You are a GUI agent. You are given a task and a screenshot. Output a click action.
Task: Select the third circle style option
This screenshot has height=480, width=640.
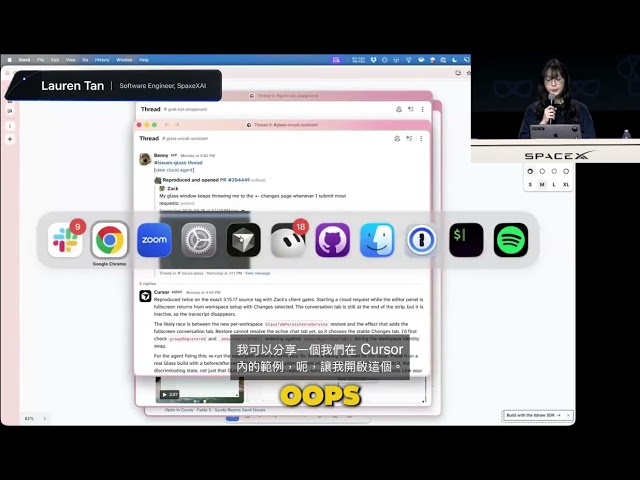[x=554, y=171]
